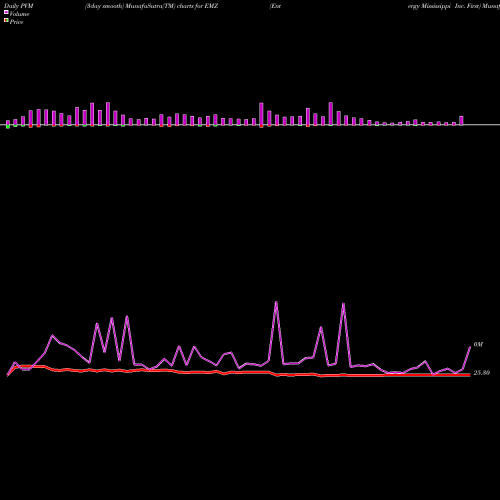The image size is (500, 500).
Task: Click the 0M volume value label
Action: (x=478, y=344)
